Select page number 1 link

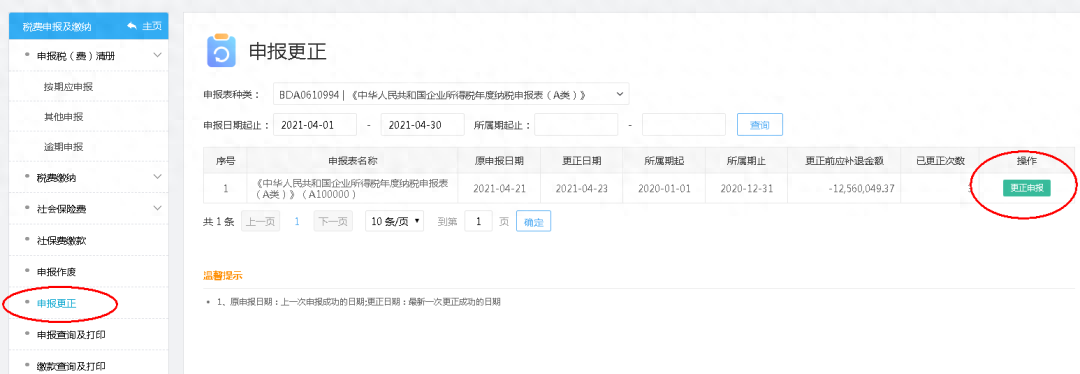coord(298,222)
